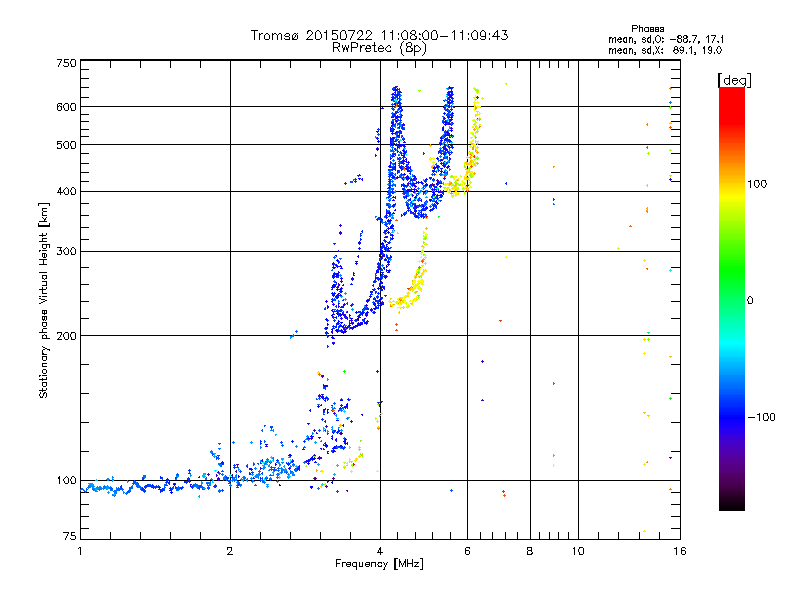
Task: Click the 'Frequency [MHz]' x-axis label
Action: [x=379, y=564]
